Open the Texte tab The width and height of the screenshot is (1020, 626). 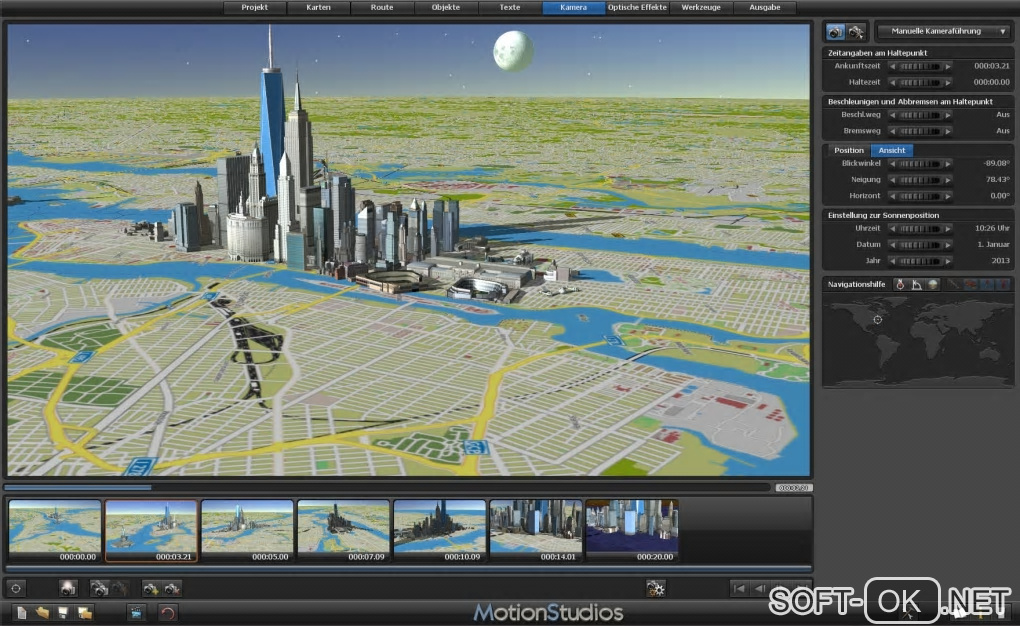tap(509, 7)
